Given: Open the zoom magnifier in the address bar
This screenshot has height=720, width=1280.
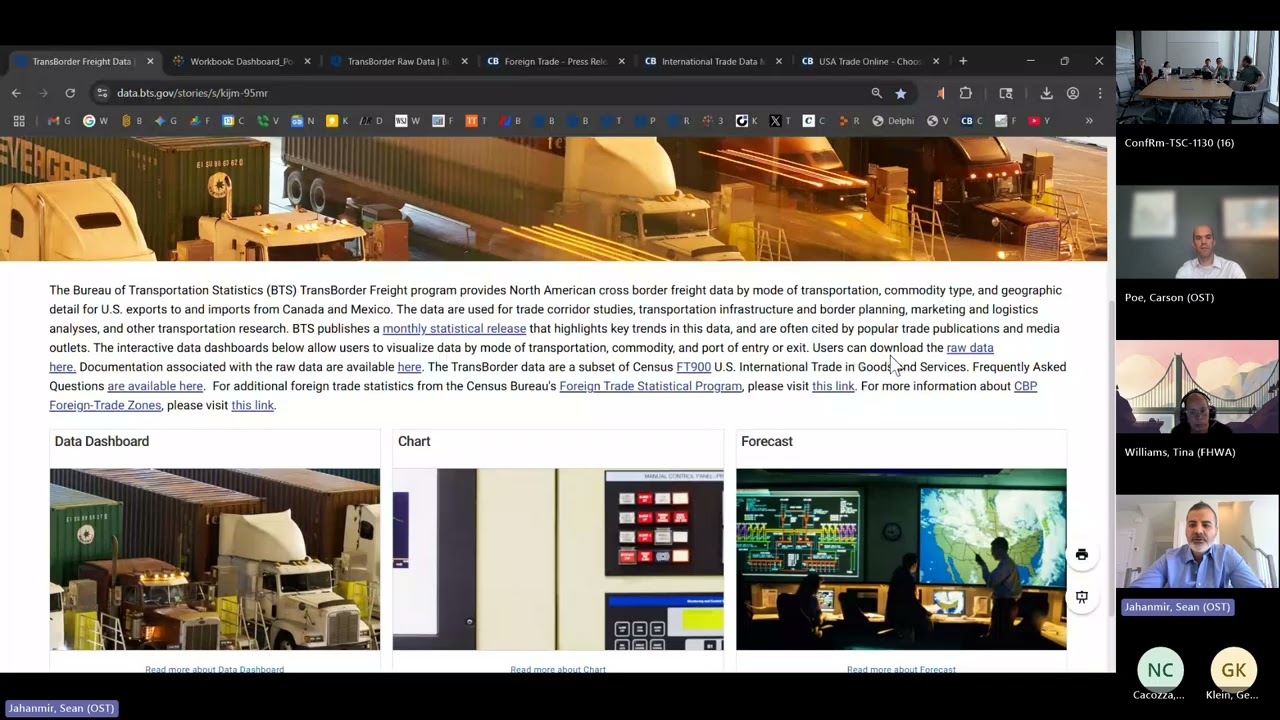Looking at the screenshot, I should click(876, 93).
